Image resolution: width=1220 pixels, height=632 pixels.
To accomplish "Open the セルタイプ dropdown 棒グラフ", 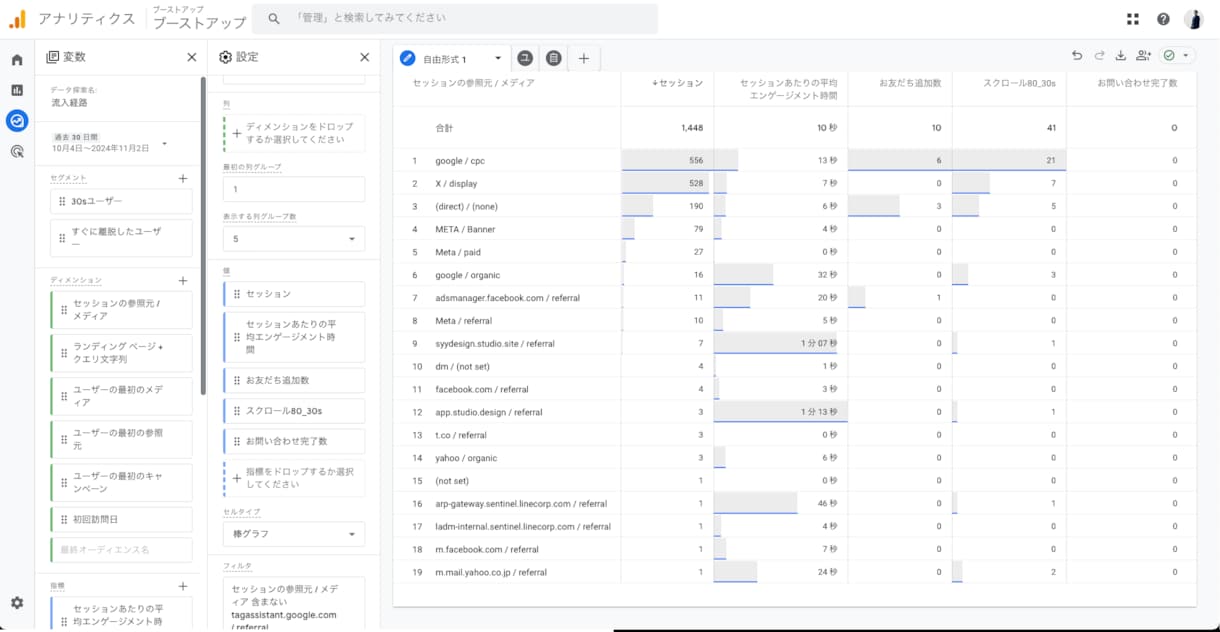I will point(294,534).
